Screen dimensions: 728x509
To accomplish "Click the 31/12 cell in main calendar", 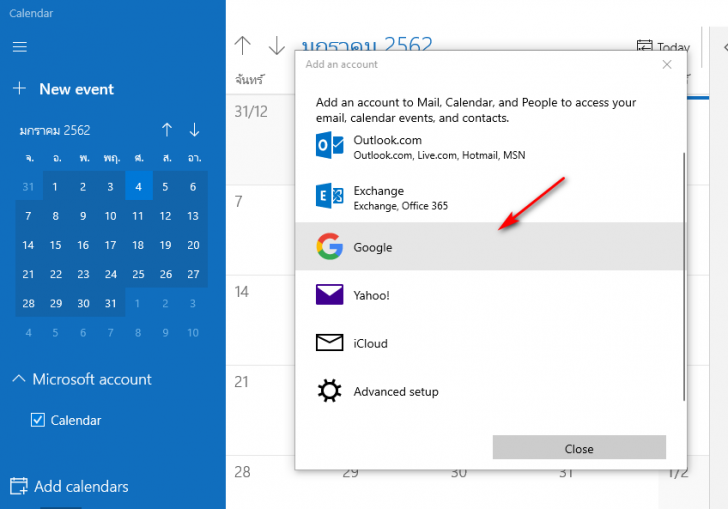I will [x=260, y=139].
